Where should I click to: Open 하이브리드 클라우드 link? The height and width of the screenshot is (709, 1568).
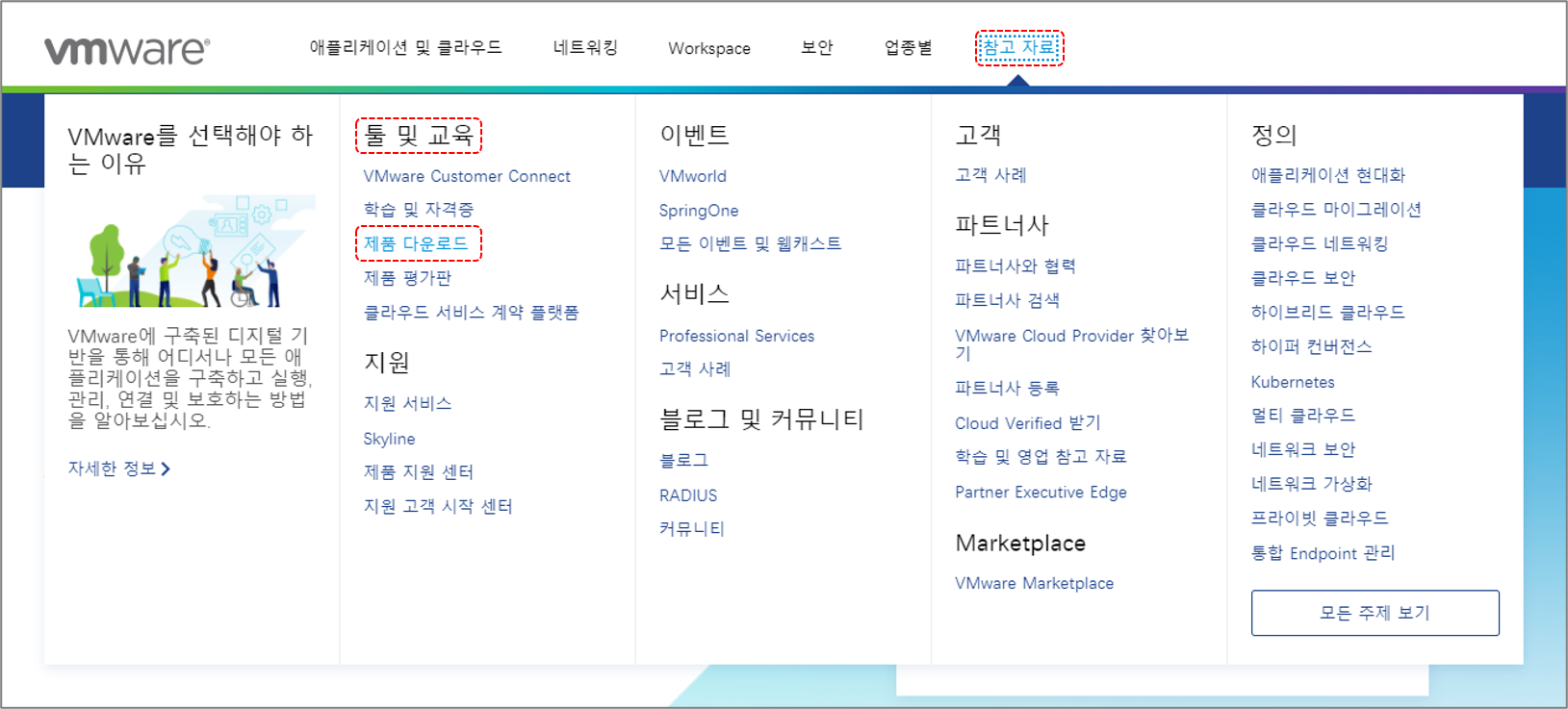(x=1327, y=313)
